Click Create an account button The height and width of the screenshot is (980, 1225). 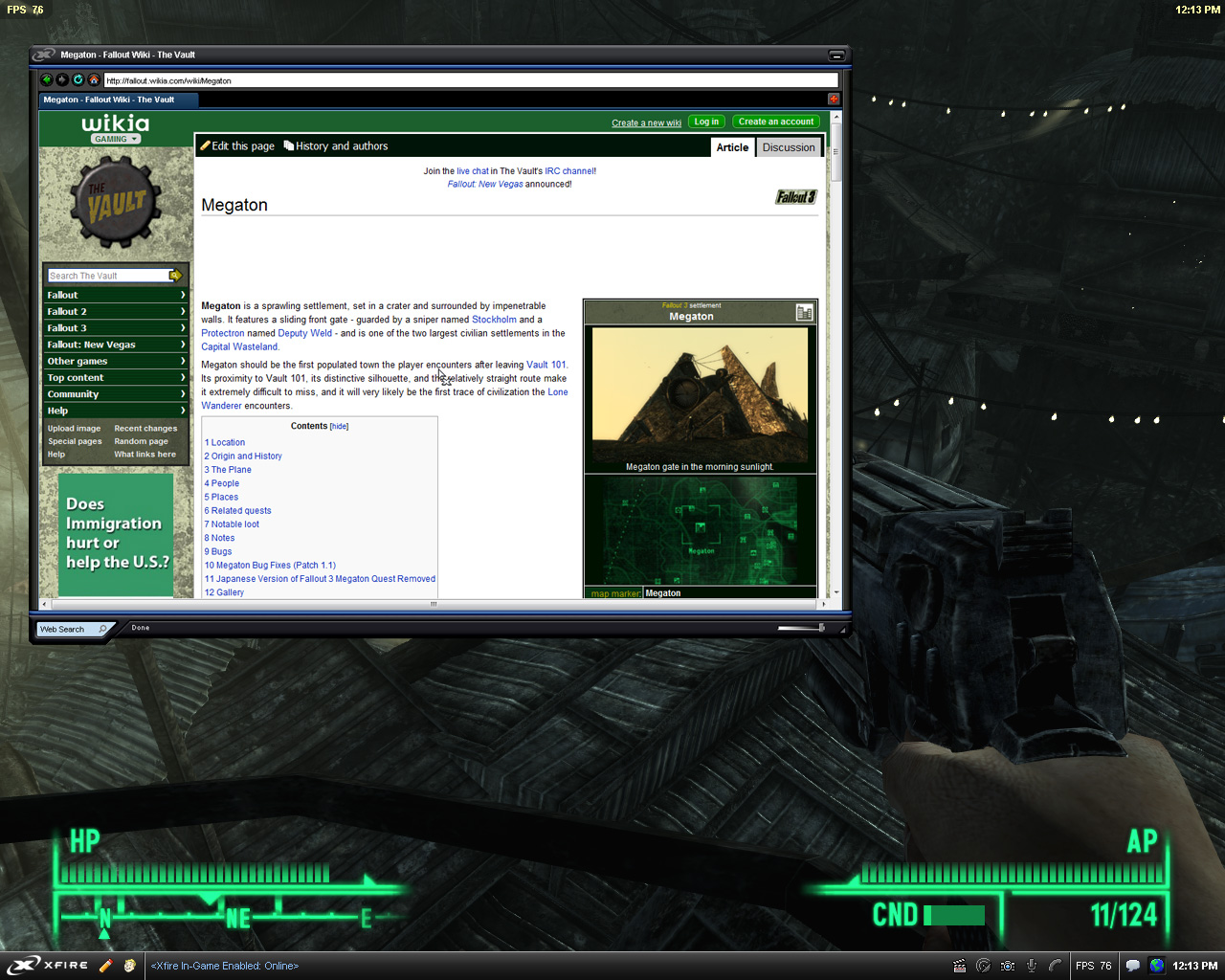pos(776,122)
